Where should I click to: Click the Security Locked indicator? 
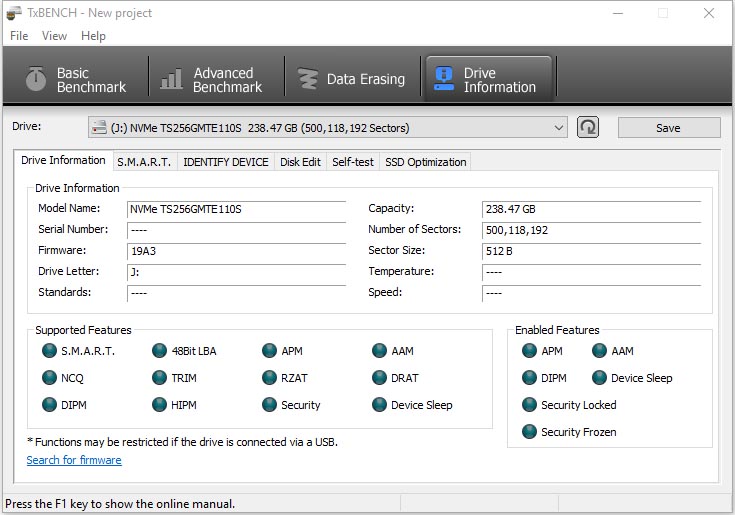pos(529,404)
